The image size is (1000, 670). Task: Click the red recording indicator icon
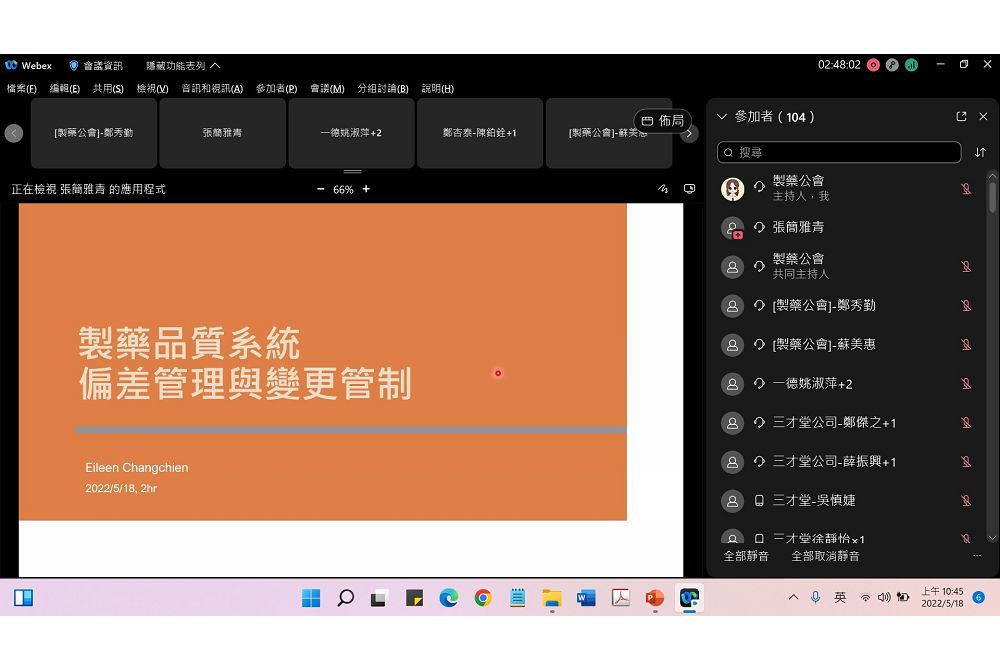coord(874,65)
